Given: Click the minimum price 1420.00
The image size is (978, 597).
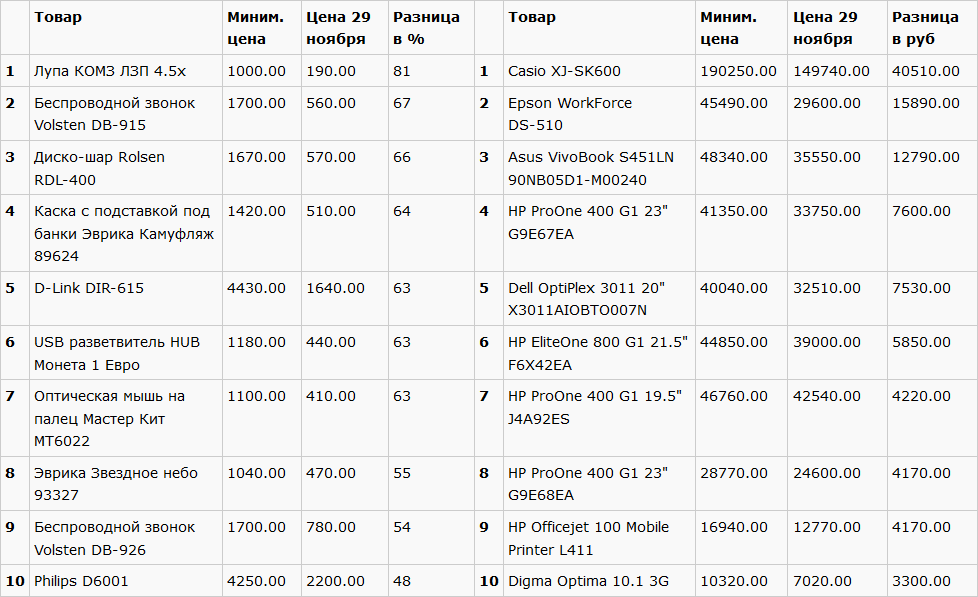Looking at the screenshot, I should pos(256,211).
